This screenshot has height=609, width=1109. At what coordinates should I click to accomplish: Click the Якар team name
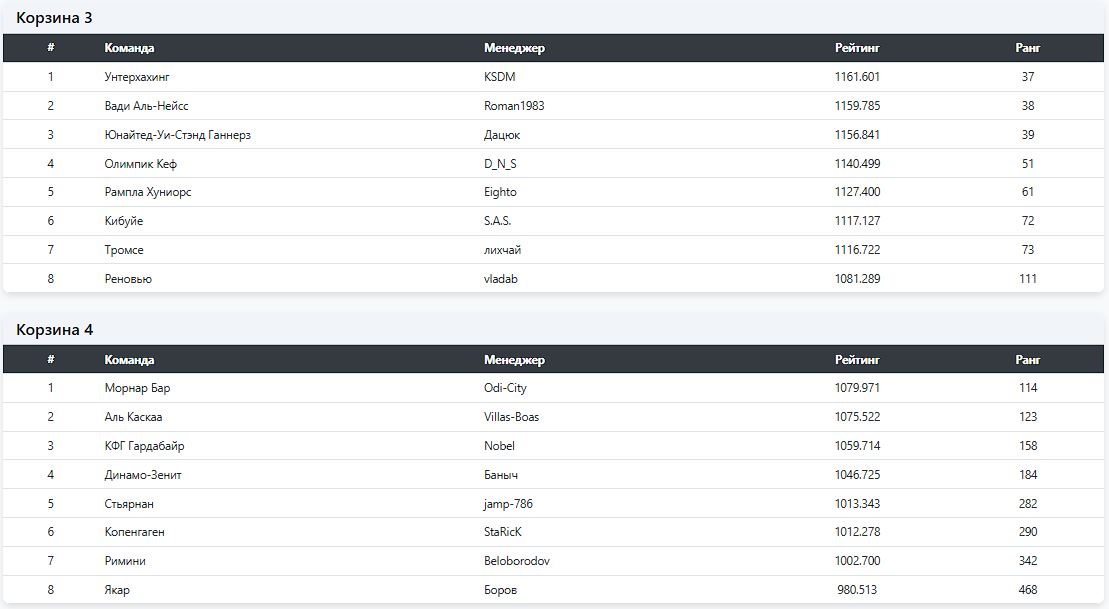(x=117, y=590)
